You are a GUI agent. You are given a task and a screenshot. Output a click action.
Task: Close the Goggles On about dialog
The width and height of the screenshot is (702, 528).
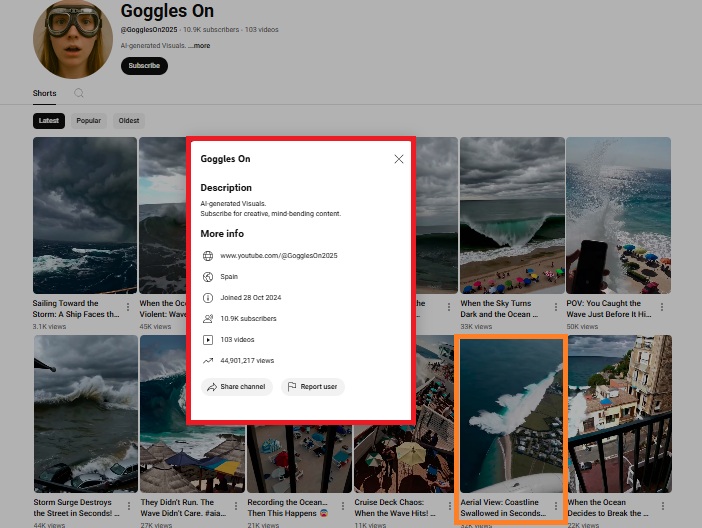[399, 159]
